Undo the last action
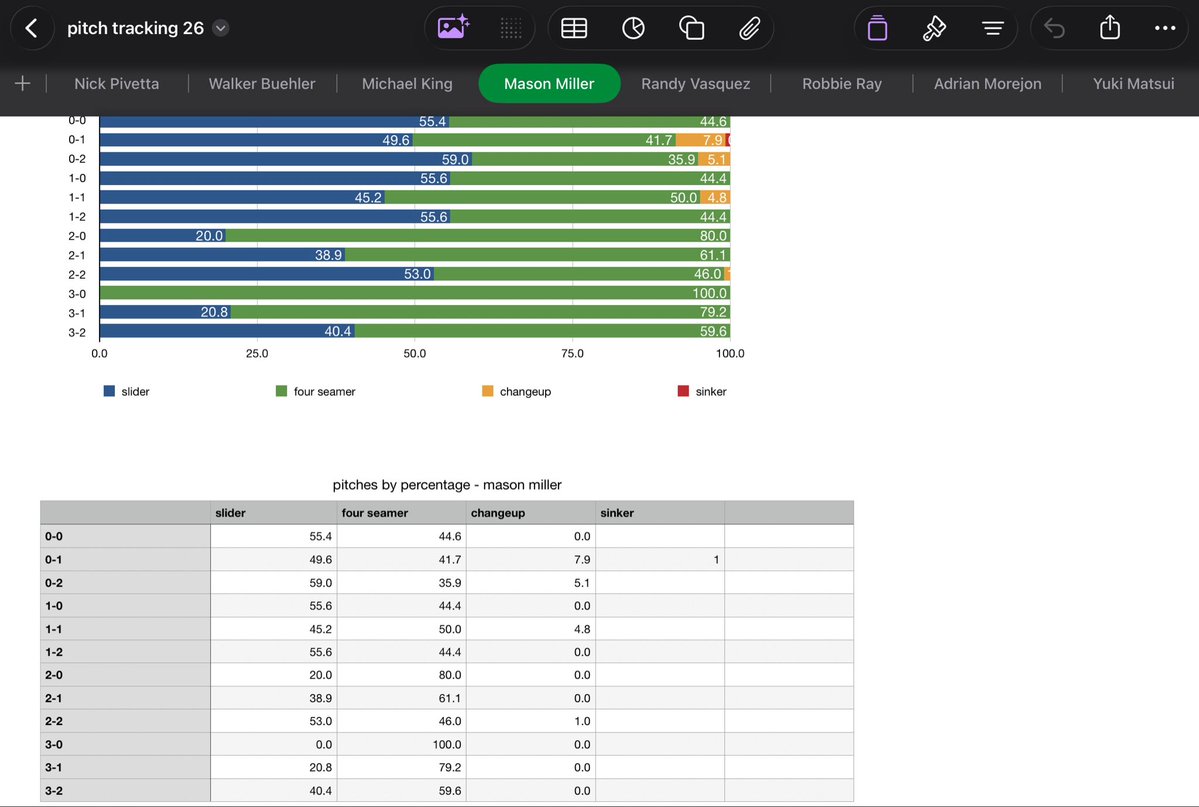The height and width of the screenshot is (807, 1199). (1054, 28)
